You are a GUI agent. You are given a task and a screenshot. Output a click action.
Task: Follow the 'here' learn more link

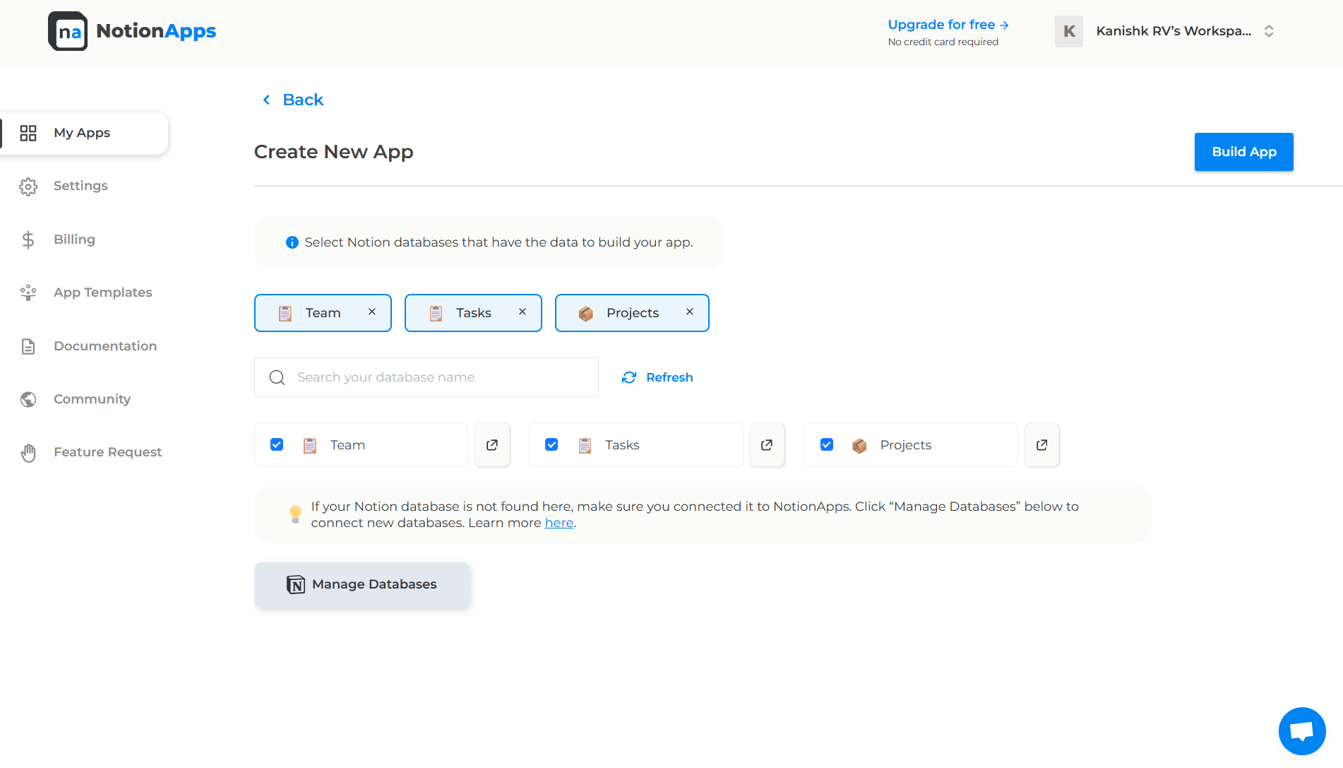[559, 523]
